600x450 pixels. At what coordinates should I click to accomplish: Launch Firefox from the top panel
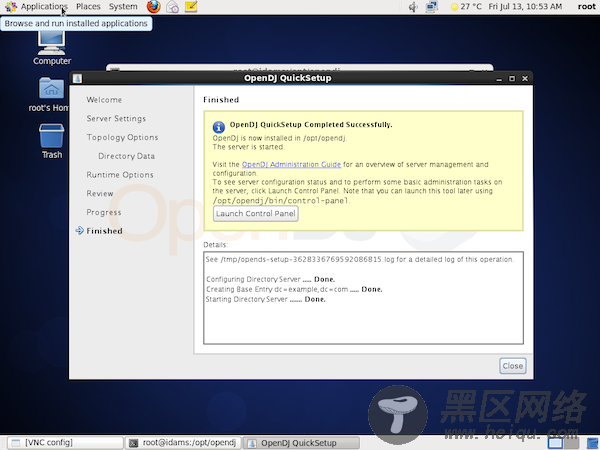(153, 7)
